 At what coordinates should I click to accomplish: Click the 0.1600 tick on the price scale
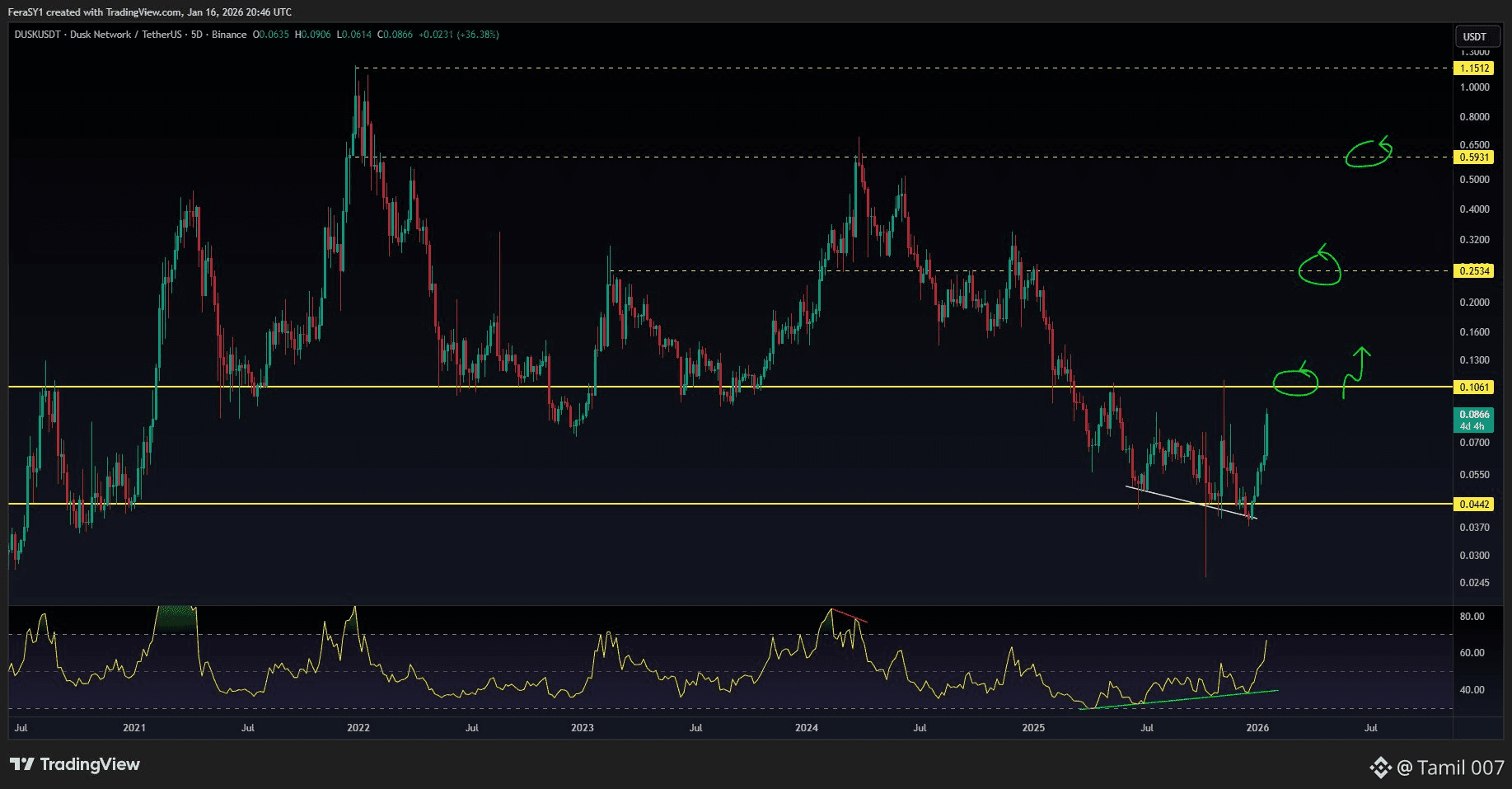pyautogui.click(x=1474, y=332)
